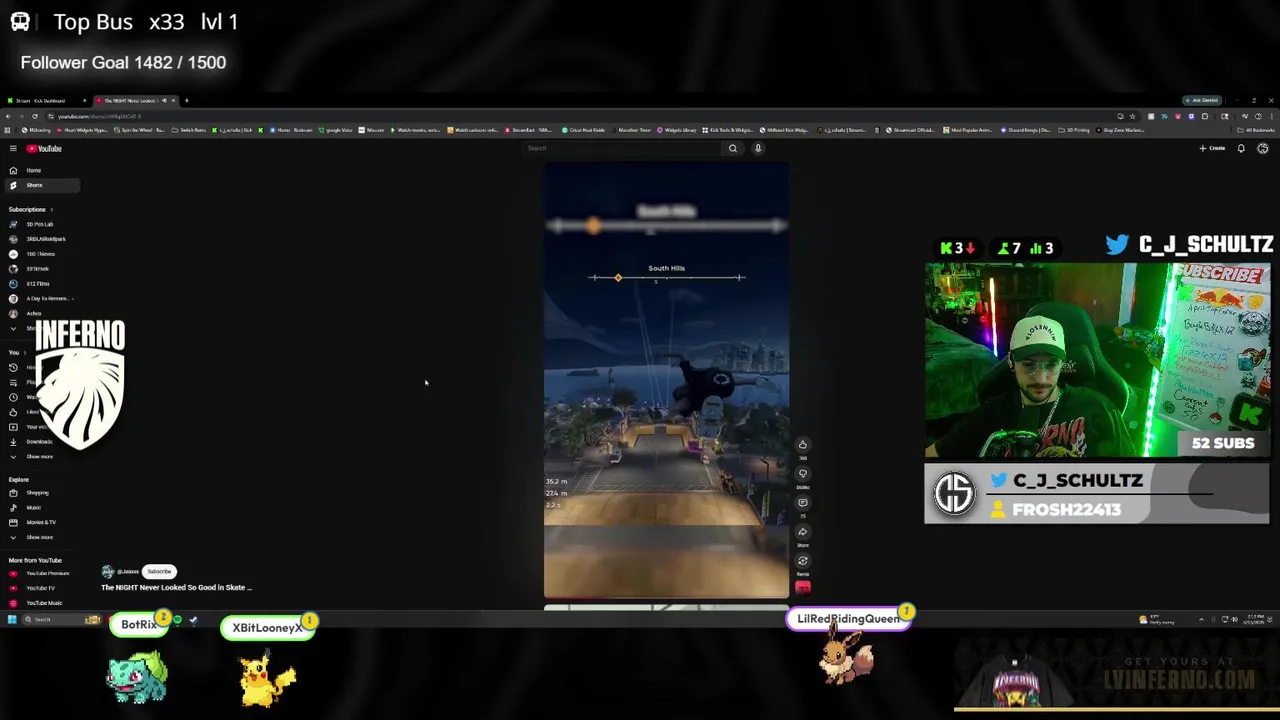Click the search magnifier button
Image resolution: width=1280 pixels, height=720 pixels.
(733, 148)
